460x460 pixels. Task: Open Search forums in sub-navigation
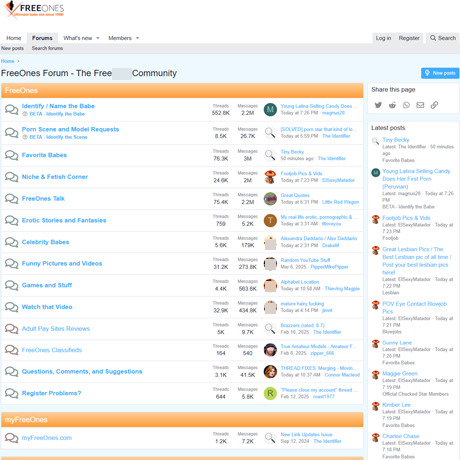(x=47, y=48)
